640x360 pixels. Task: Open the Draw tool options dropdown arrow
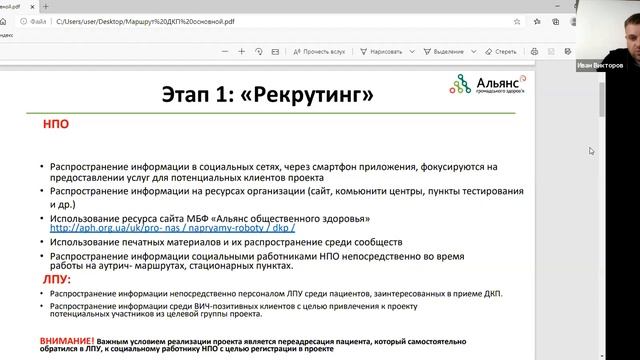(x=412, y=52)
